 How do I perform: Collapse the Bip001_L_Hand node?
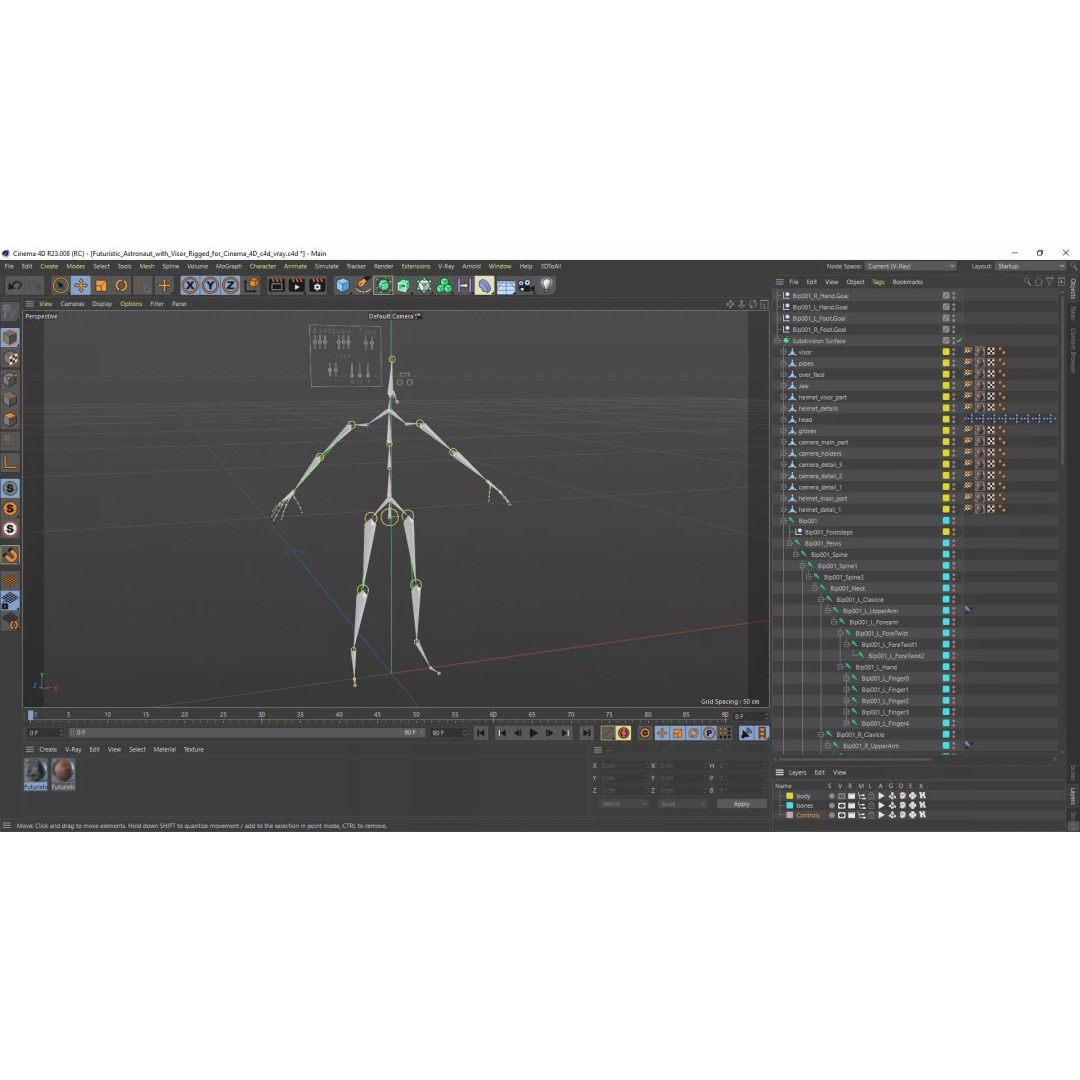(840, 667)
